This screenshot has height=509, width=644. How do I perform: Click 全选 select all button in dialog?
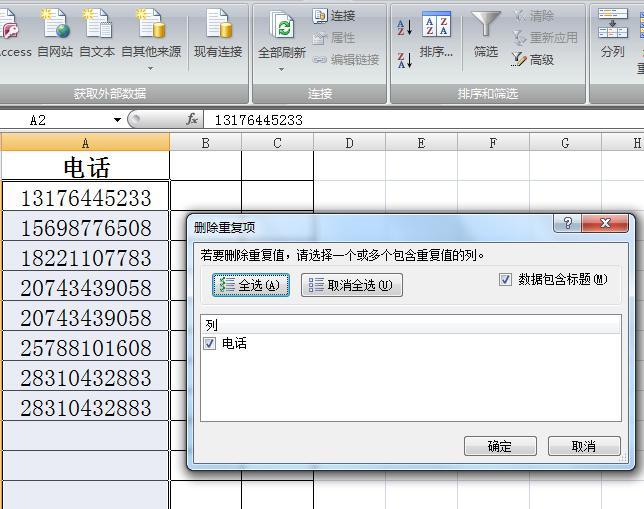click(251, 285)
